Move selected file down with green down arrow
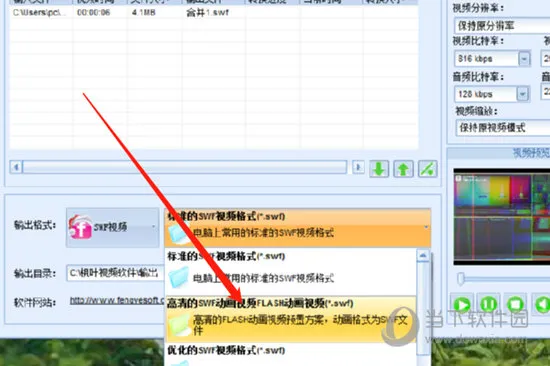Screen dimensions: 550x366 click(x=379, y=169)
